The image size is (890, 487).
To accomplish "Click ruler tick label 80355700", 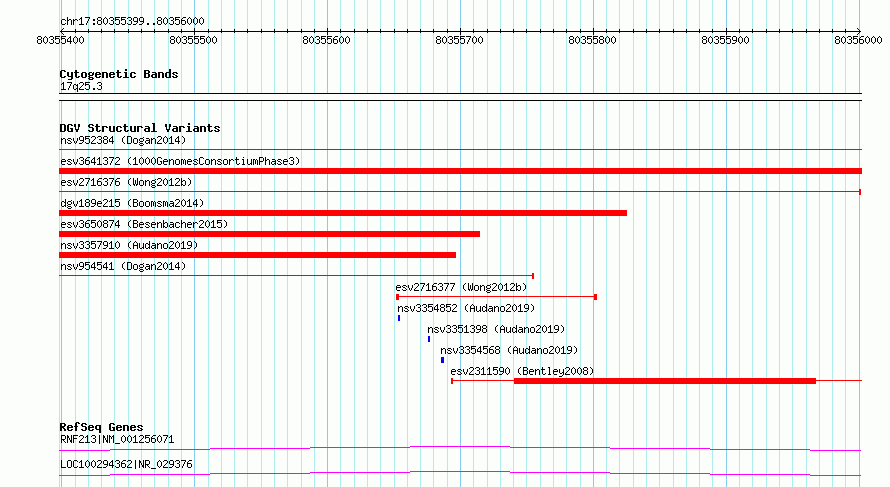I will pyautogui.click(x=459, y=40).
